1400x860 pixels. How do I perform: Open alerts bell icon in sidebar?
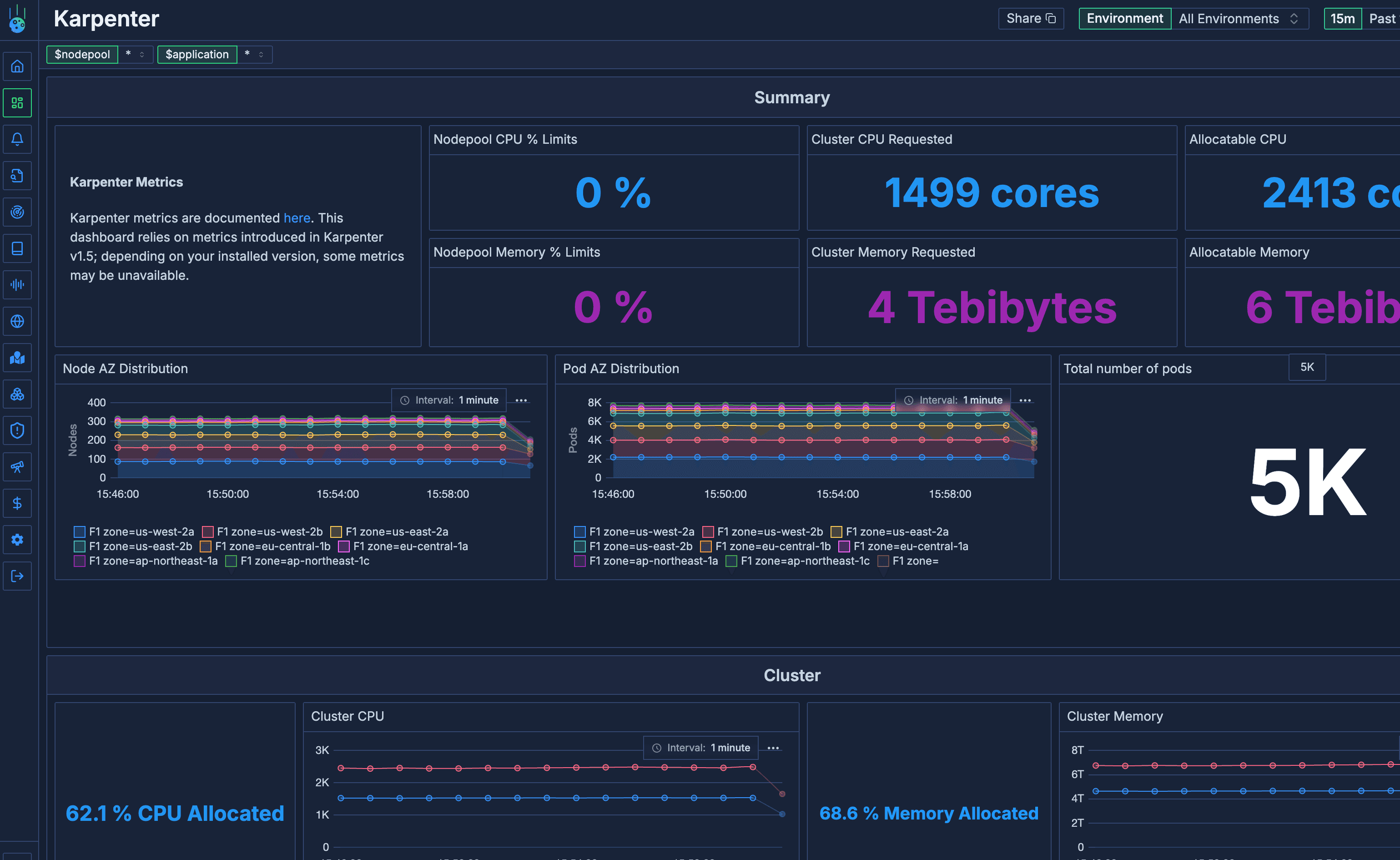point(17,139)
